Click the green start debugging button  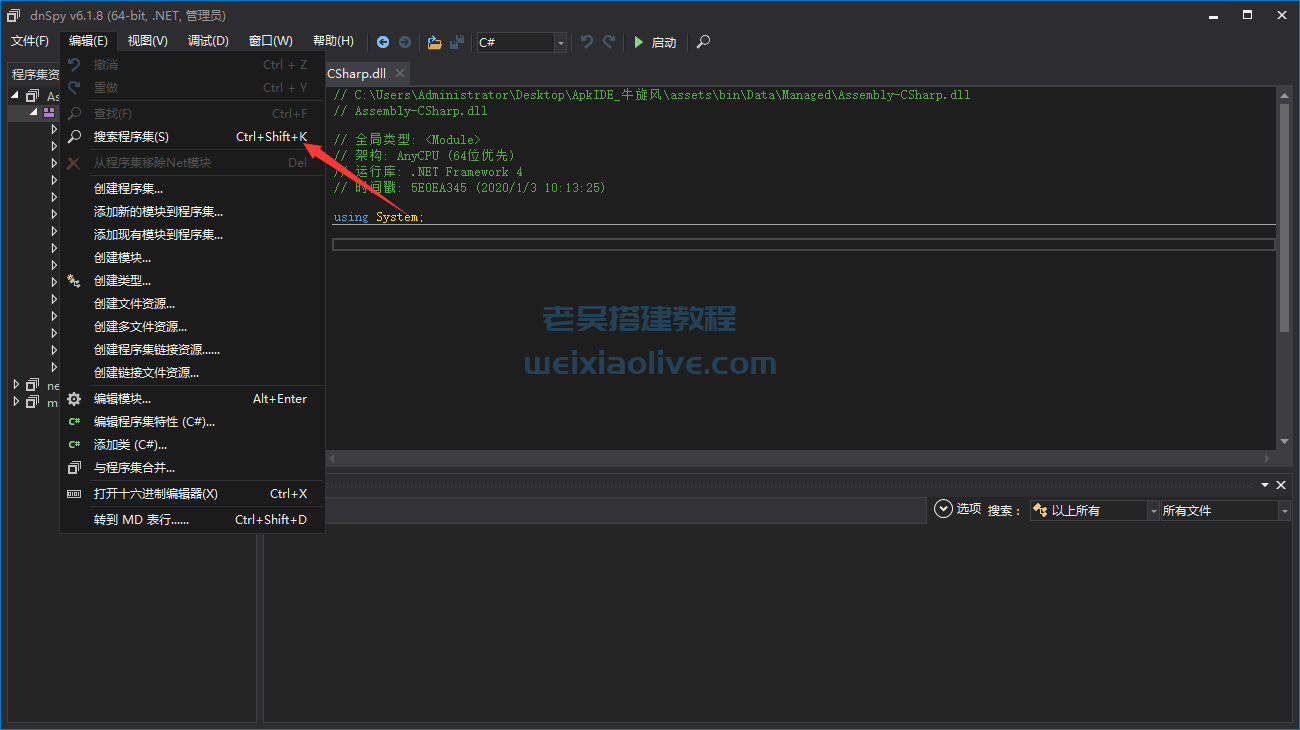click(x=639, y=42)
